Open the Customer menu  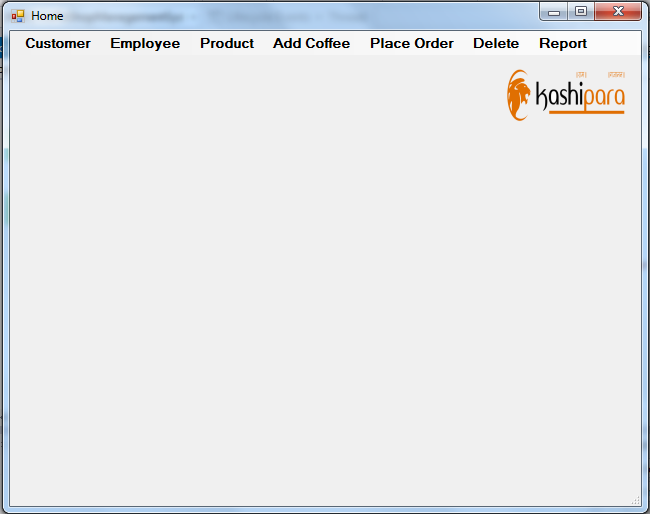[58, 44]
